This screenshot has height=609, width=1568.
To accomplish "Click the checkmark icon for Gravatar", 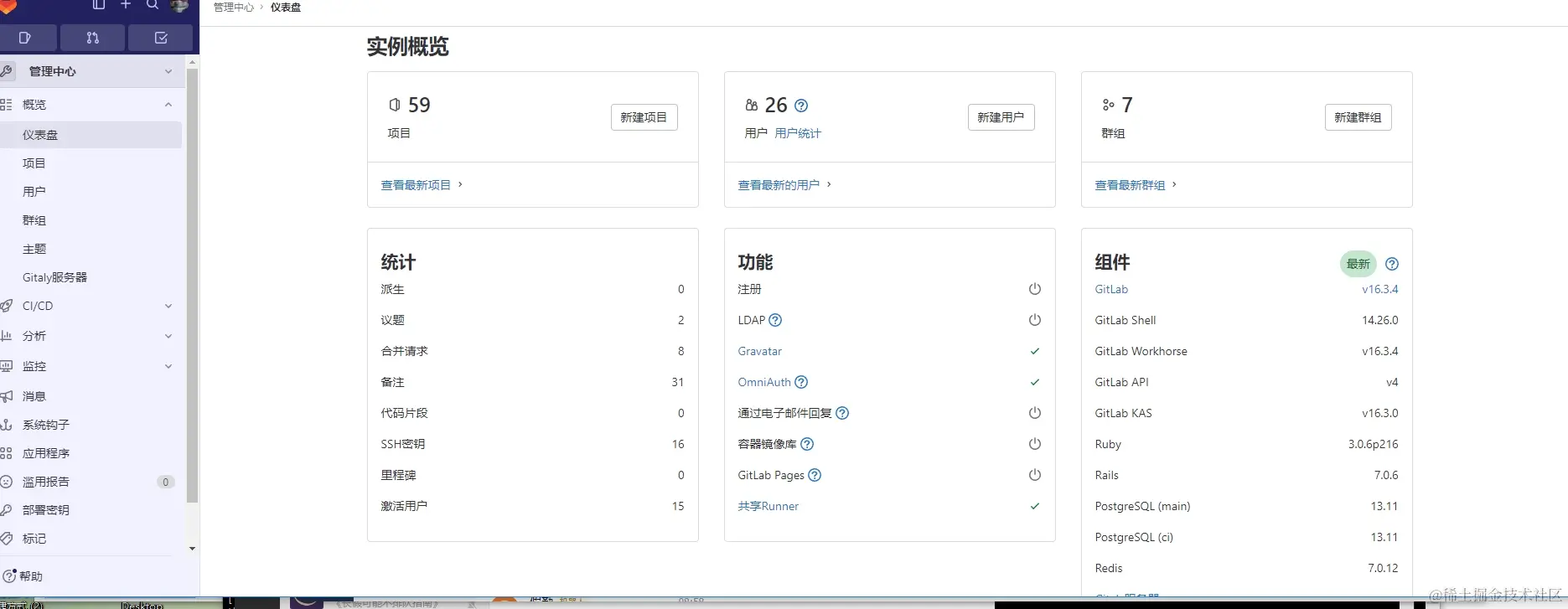I will point(1035,351).
